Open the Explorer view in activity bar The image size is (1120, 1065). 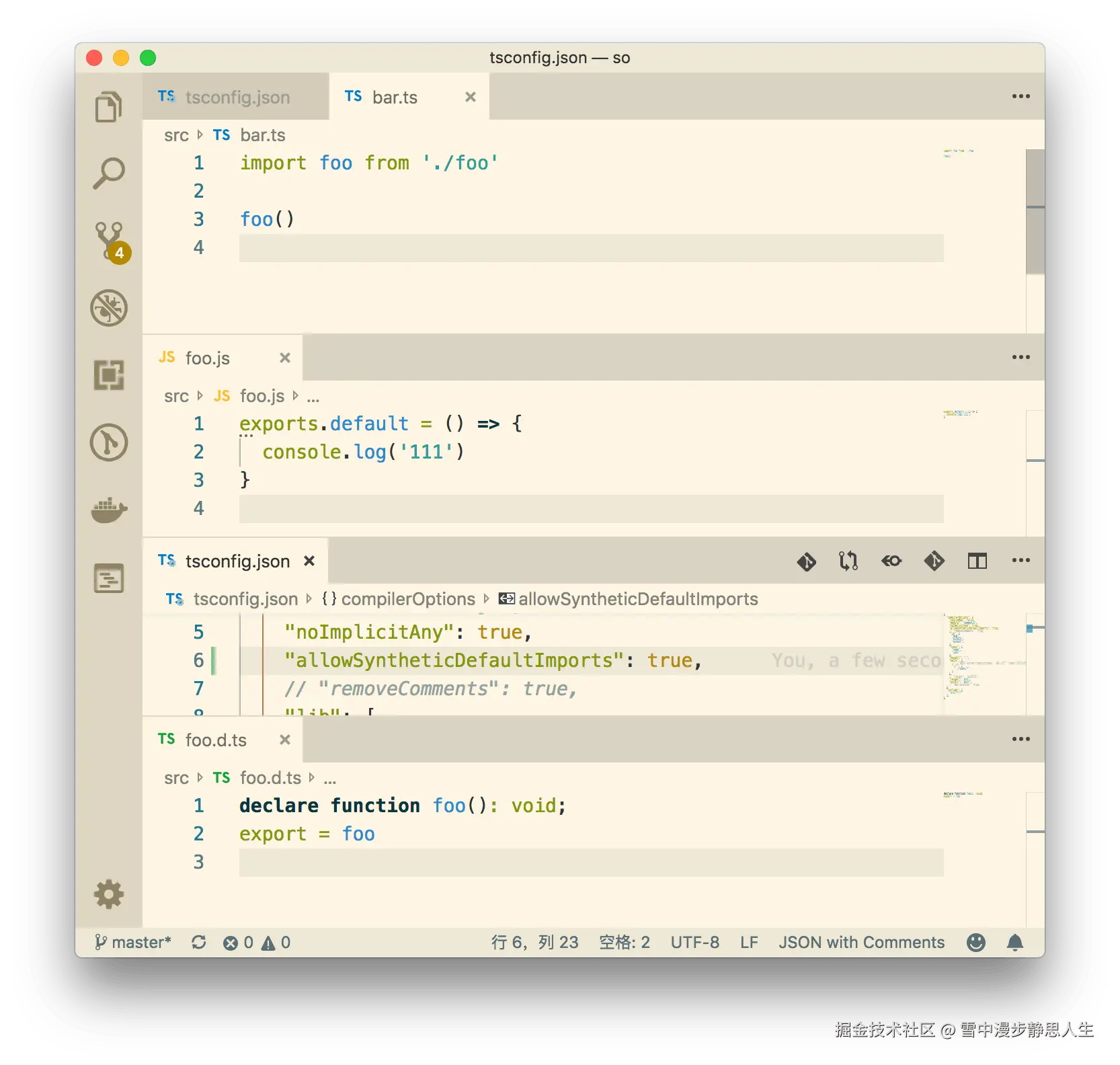click(x=108, y=107)
